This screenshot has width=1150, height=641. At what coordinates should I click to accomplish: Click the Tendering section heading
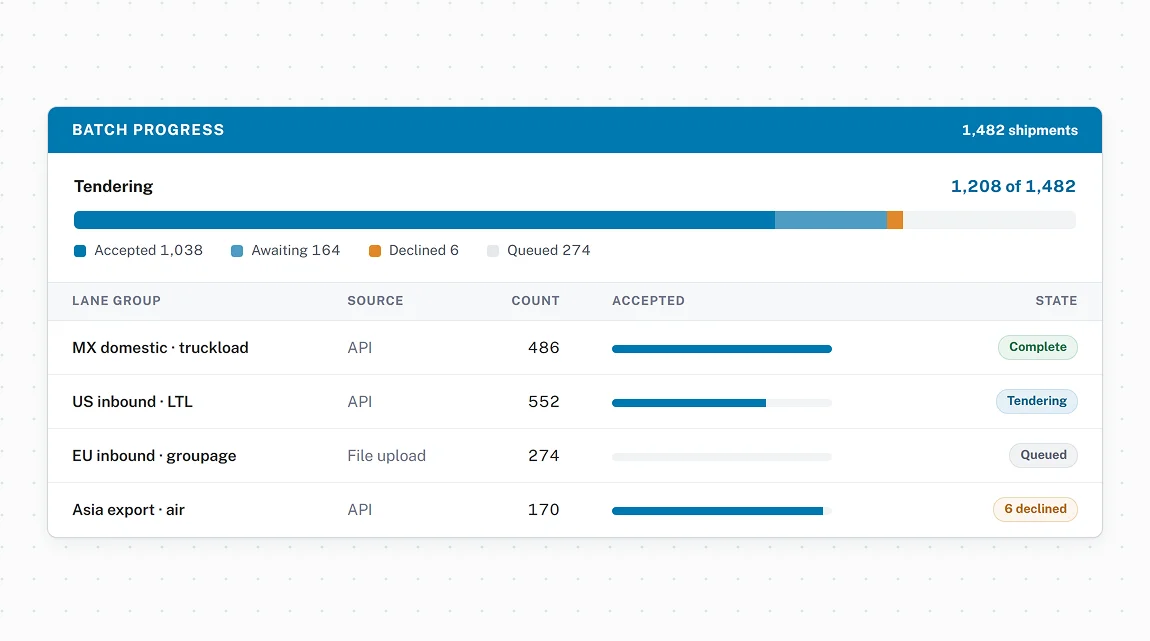coord(114,186)
